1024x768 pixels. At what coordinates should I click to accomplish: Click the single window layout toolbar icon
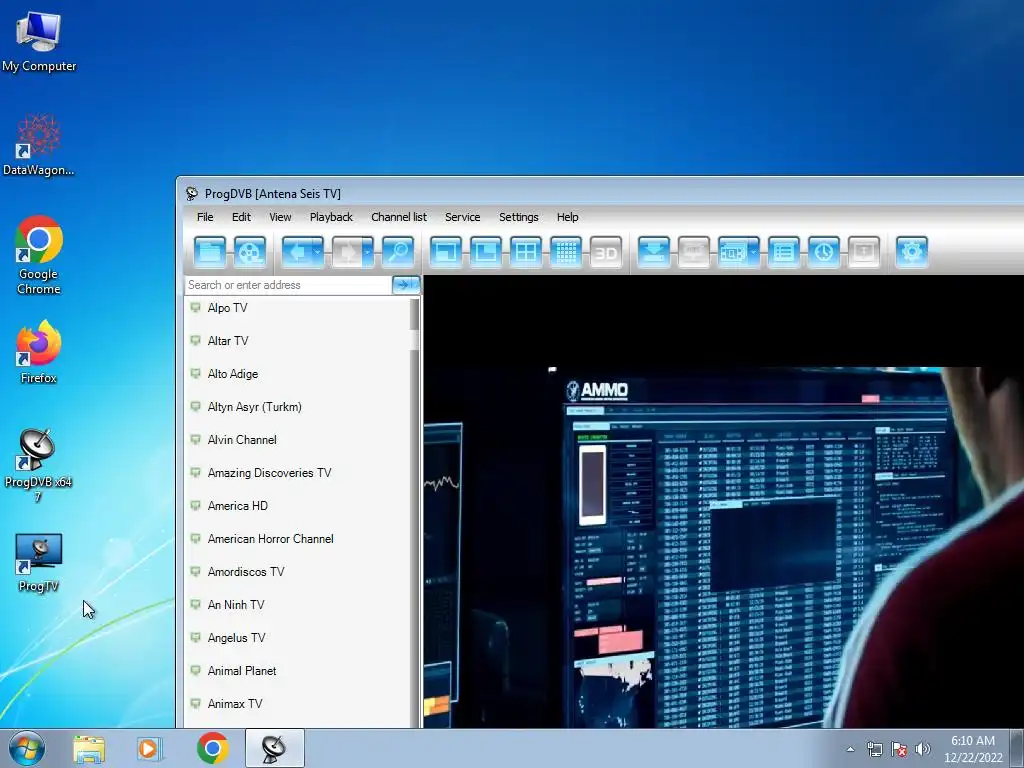click(446, 252)
